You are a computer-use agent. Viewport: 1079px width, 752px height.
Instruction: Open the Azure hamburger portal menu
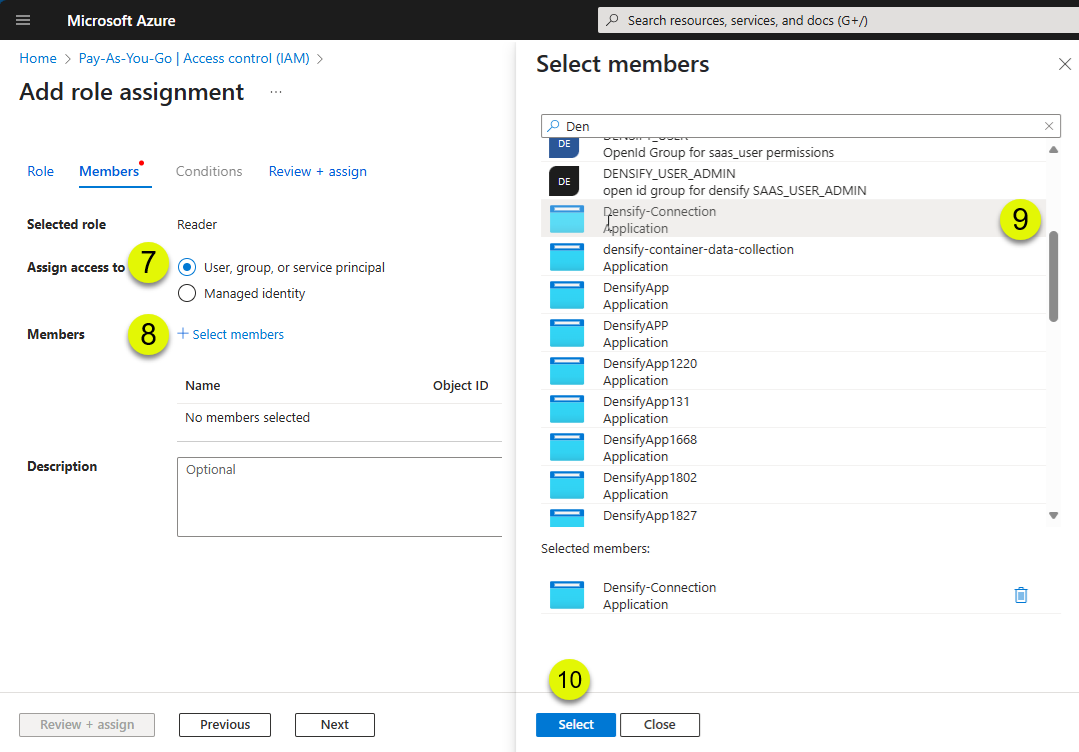click(x=23, y=20)
